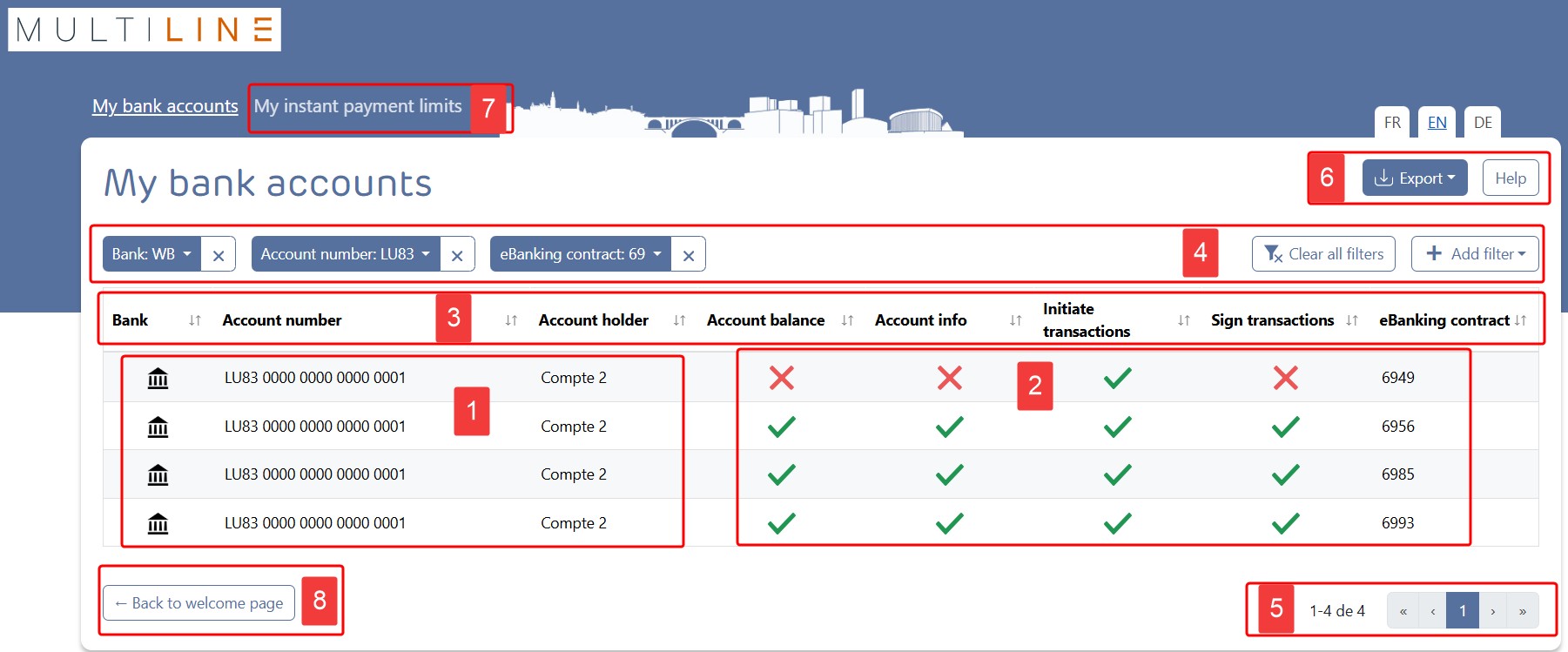
Task: Click Back to welcome page button
Action: [199, 603]
